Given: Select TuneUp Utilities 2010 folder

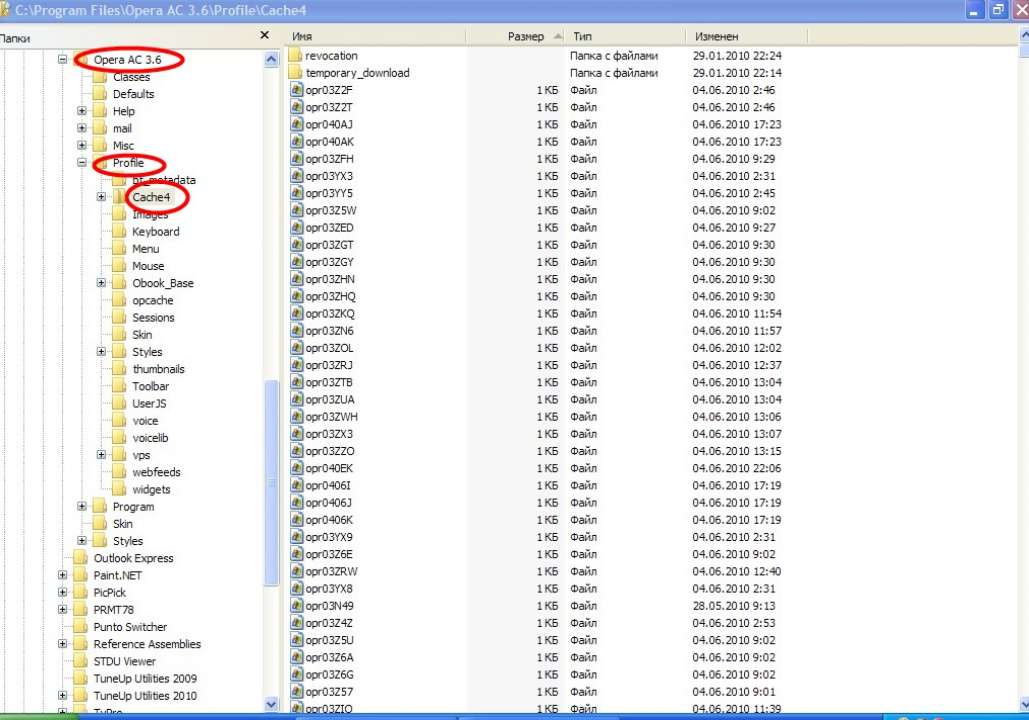Looking at the screenshot, I should tap(145, 695).
